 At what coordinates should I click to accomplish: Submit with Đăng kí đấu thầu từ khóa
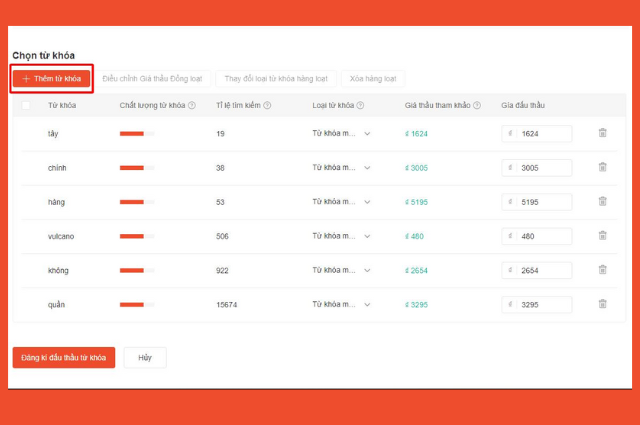(64, 357)
